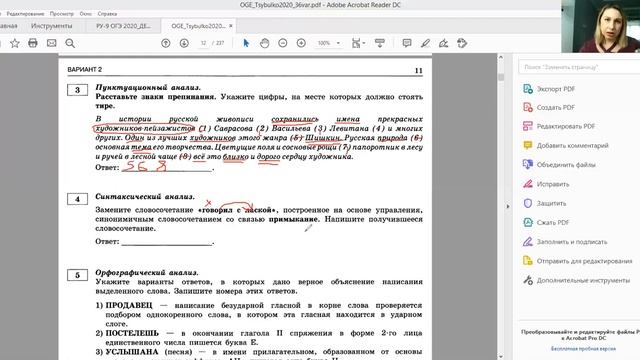Screen dimensions: 640x360
Task: Switch to the Инструменты tab
Action: [x=51, y=26]
